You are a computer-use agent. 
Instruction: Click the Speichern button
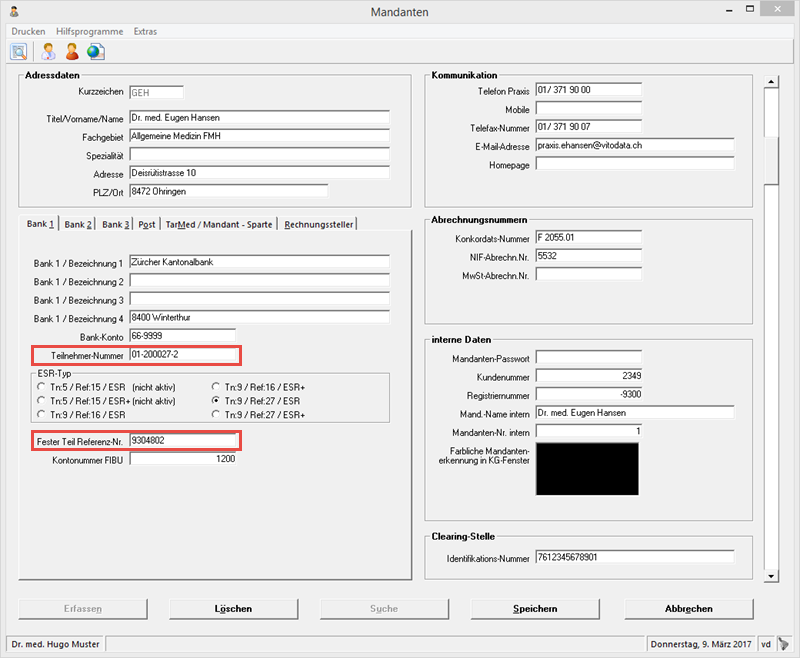point(535,609)
